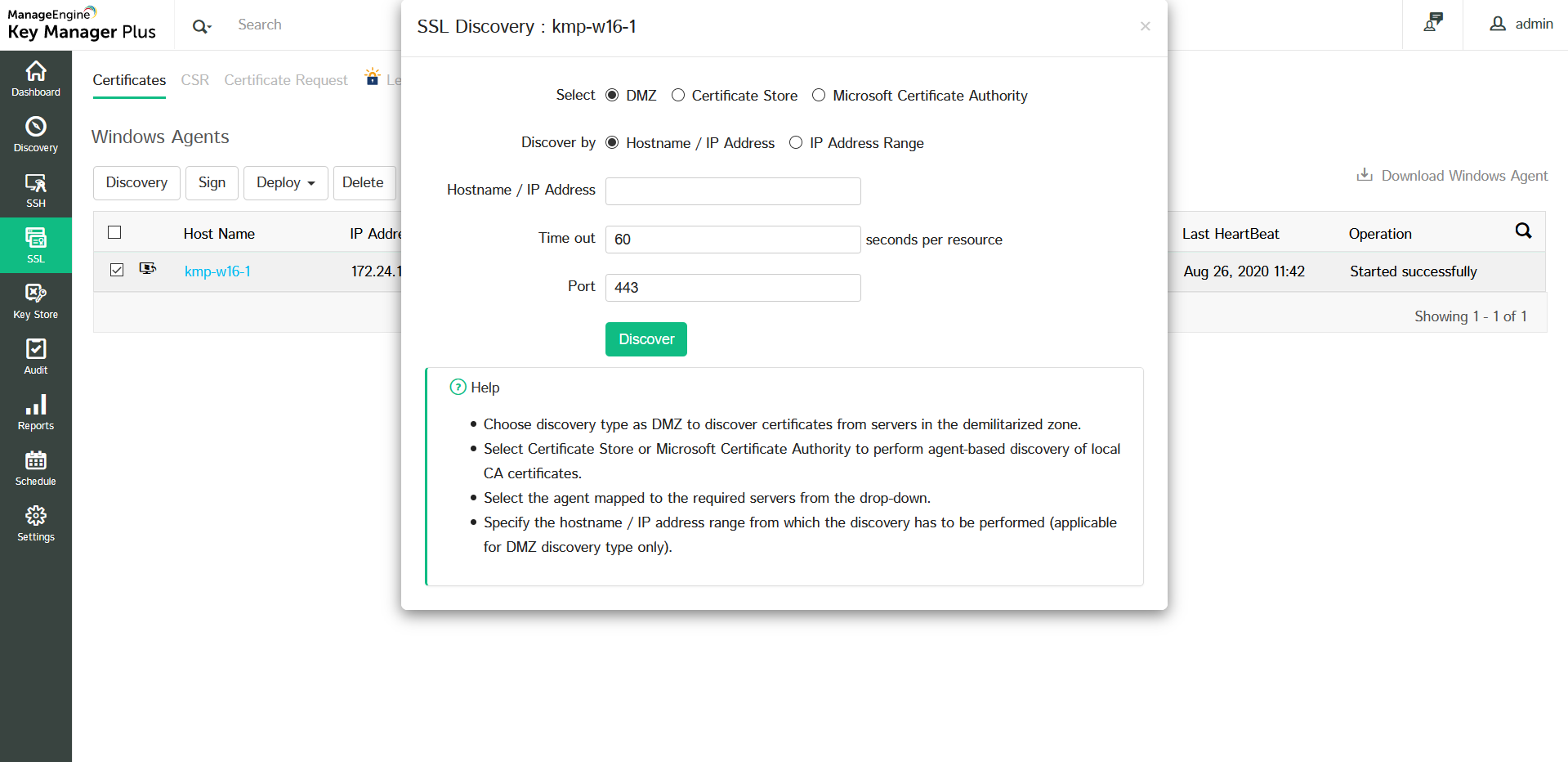
Task: Expand the Deploy dropdown button
Action: point(286,183)
